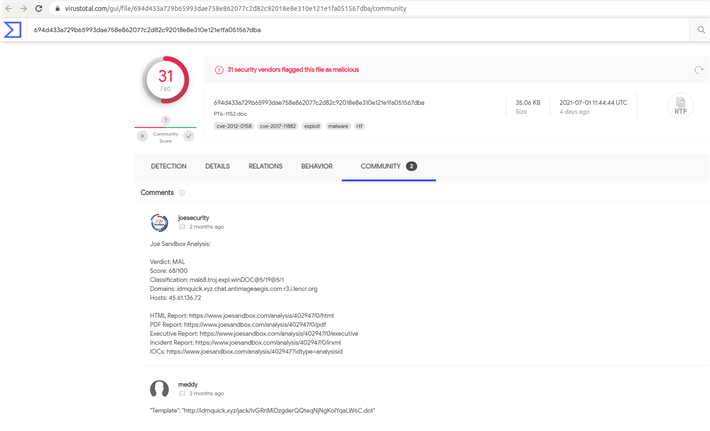Screen dimensions: 710x431
Task: Click the 'Score: 68/100' line
Action: coord(168,271)
